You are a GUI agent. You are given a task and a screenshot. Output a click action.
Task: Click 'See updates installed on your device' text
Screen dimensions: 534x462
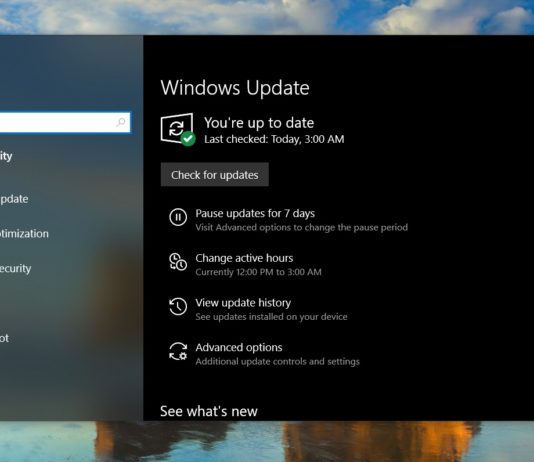point(271,317)
